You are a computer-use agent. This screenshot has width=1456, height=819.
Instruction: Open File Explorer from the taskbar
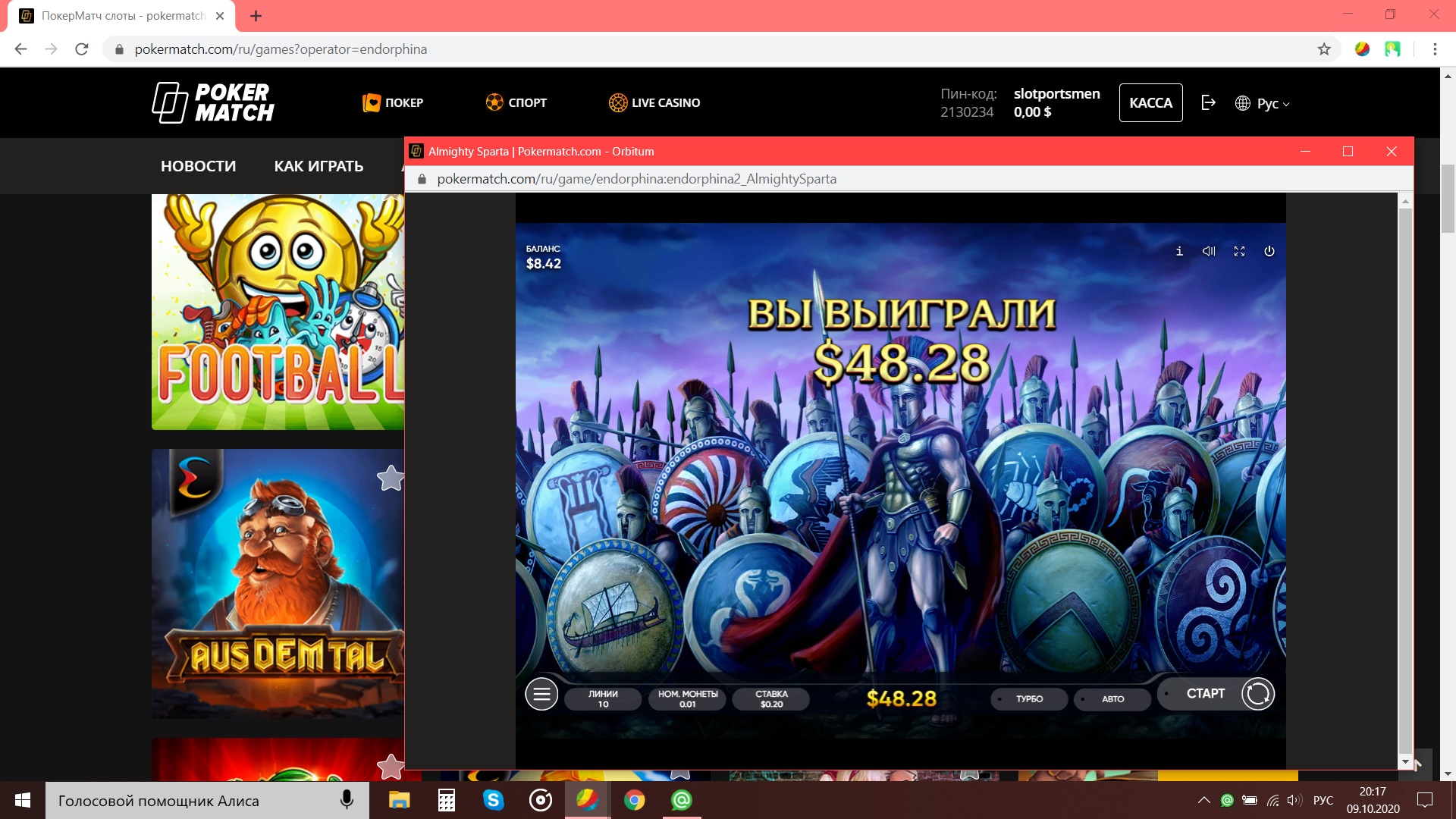pyautogui.click(x=399, y=800)
